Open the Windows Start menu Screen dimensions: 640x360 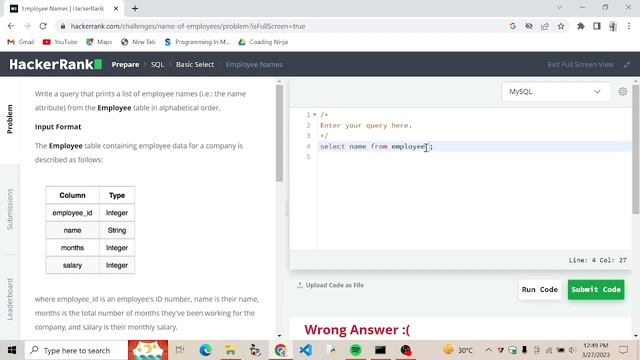coord(12,350)
